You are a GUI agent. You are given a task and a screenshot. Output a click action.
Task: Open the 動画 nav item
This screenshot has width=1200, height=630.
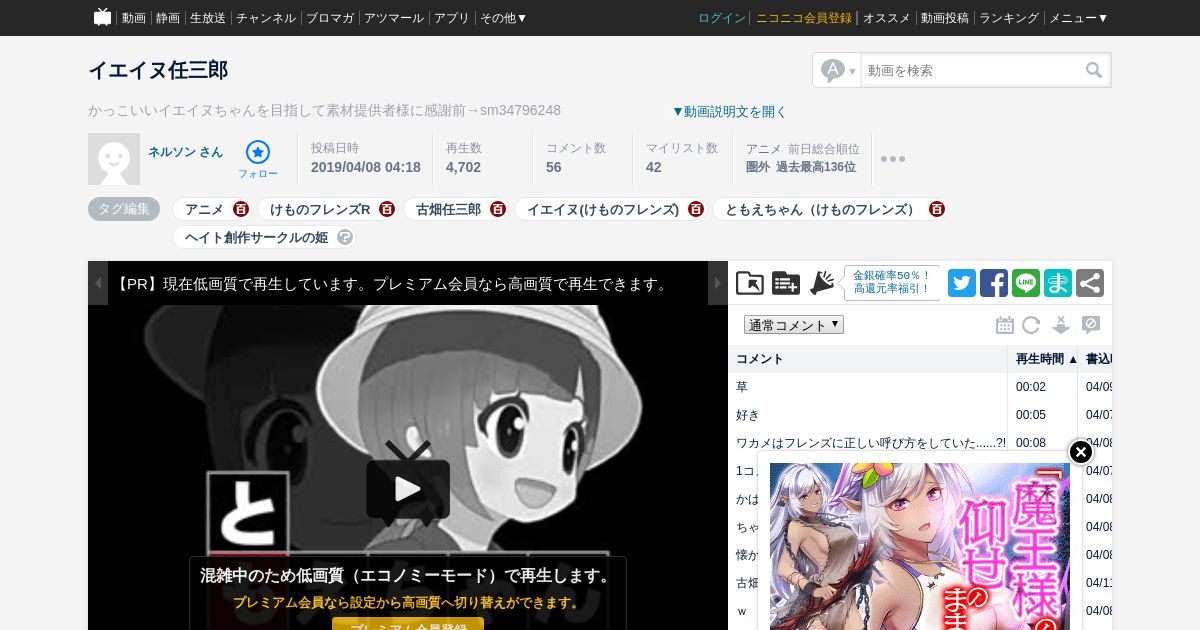click(133, 18)
